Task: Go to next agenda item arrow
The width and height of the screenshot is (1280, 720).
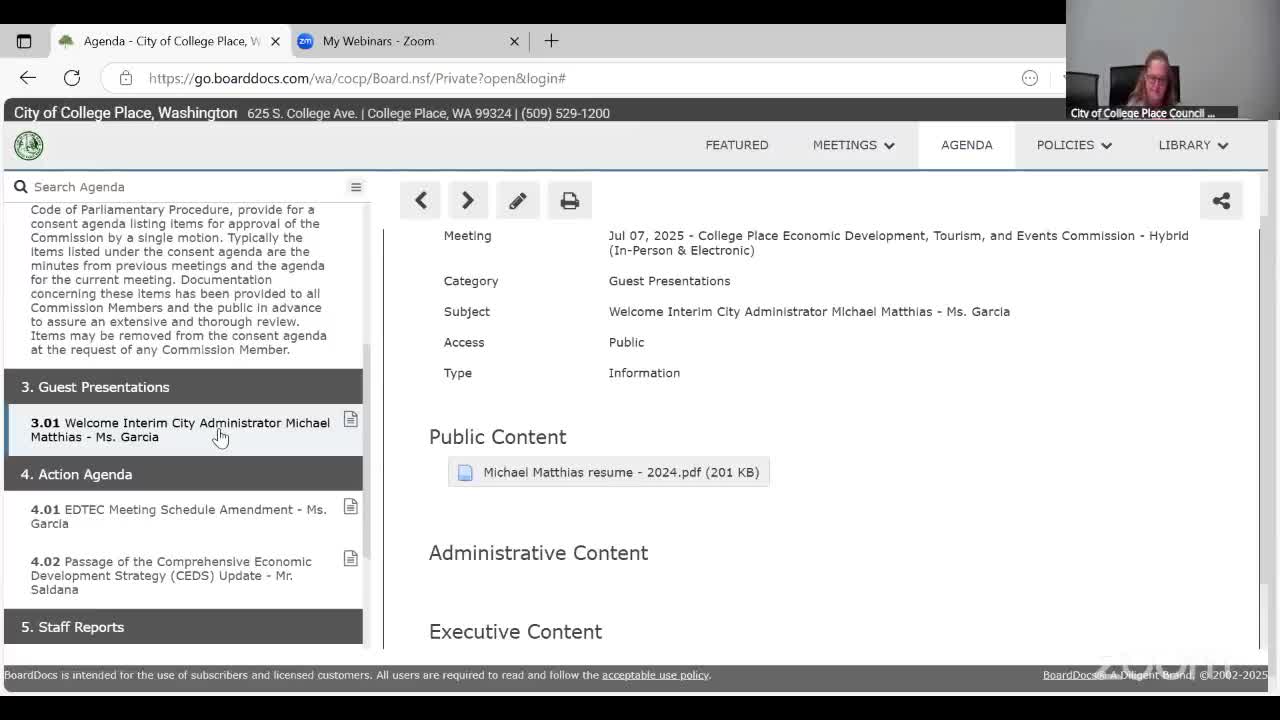Action: [x=467, y=200]
